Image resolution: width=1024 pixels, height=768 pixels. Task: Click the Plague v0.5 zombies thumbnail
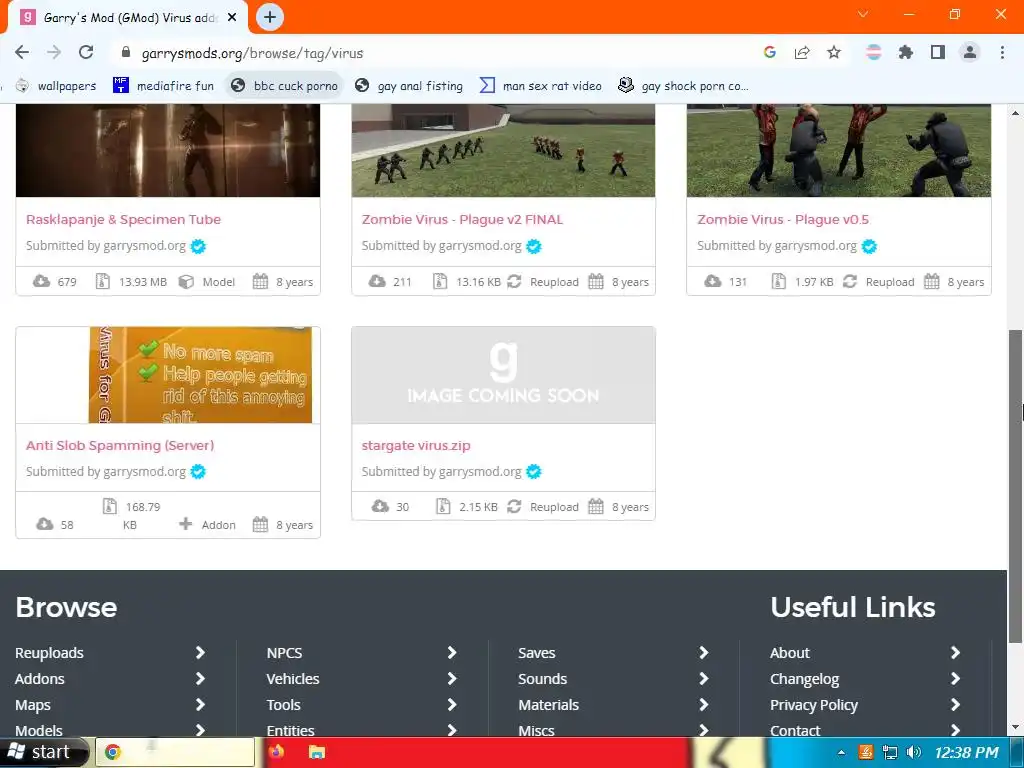[x=839, y=150]
